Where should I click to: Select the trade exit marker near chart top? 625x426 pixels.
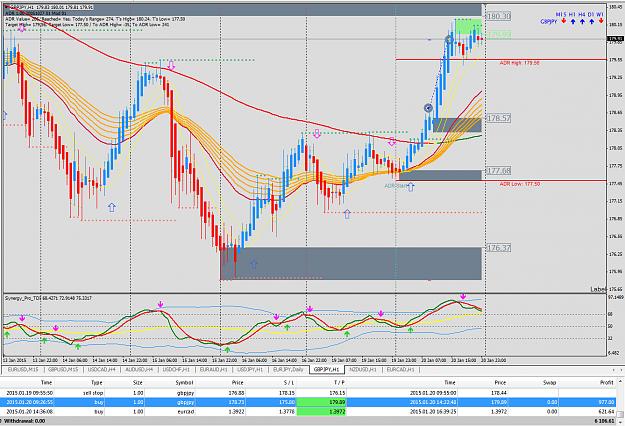coord(449,39)
